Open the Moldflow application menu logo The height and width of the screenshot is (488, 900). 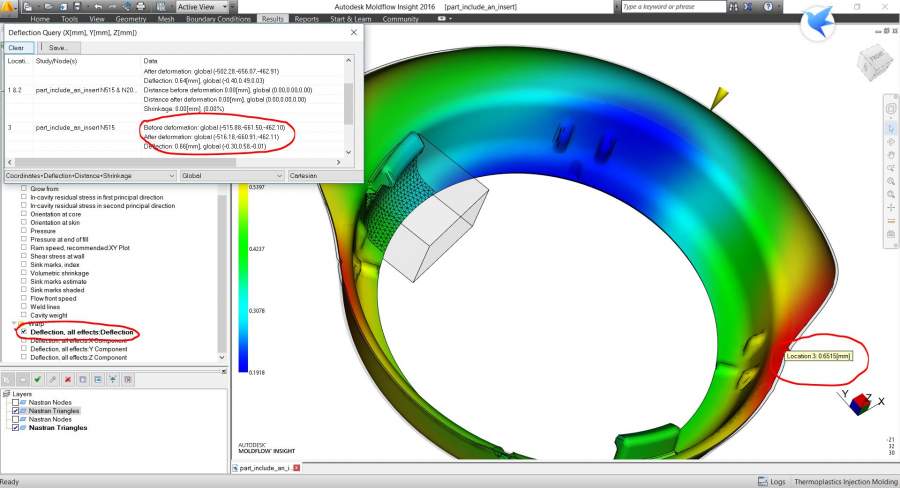[x=8, y=7]
